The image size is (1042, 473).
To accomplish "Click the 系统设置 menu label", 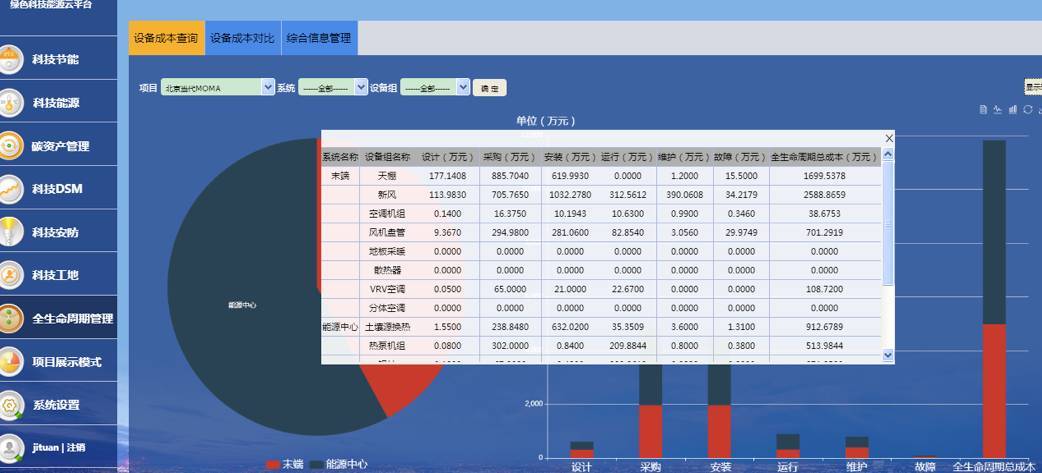I will 56,405.
